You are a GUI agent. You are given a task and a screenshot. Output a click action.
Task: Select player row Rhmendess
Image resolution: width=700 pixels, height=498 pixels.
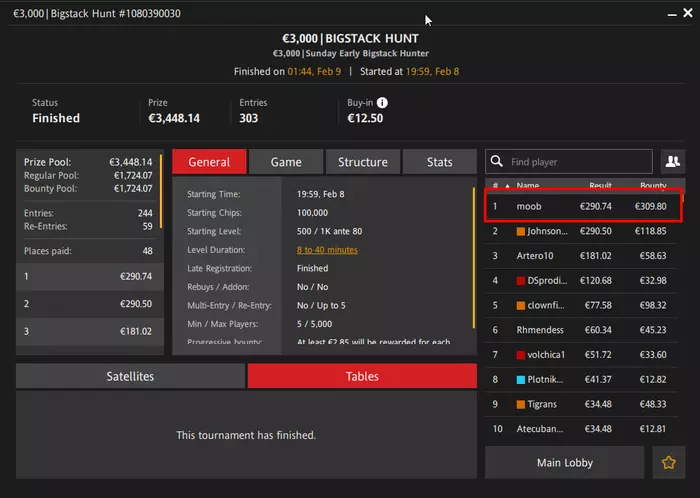(x=582, y=330)
